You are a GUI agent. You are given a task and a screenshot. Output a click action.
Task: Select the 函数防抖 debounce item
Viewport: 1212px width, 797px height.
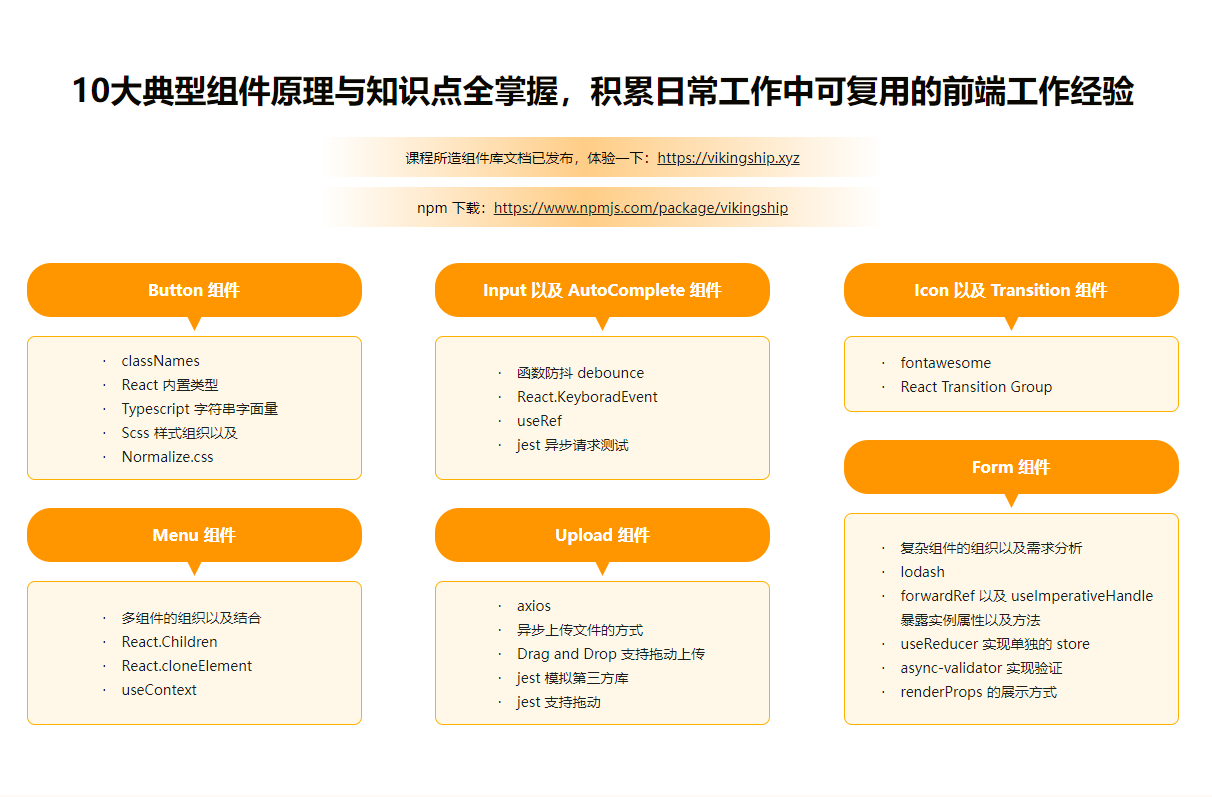click(x=580, y=373)
